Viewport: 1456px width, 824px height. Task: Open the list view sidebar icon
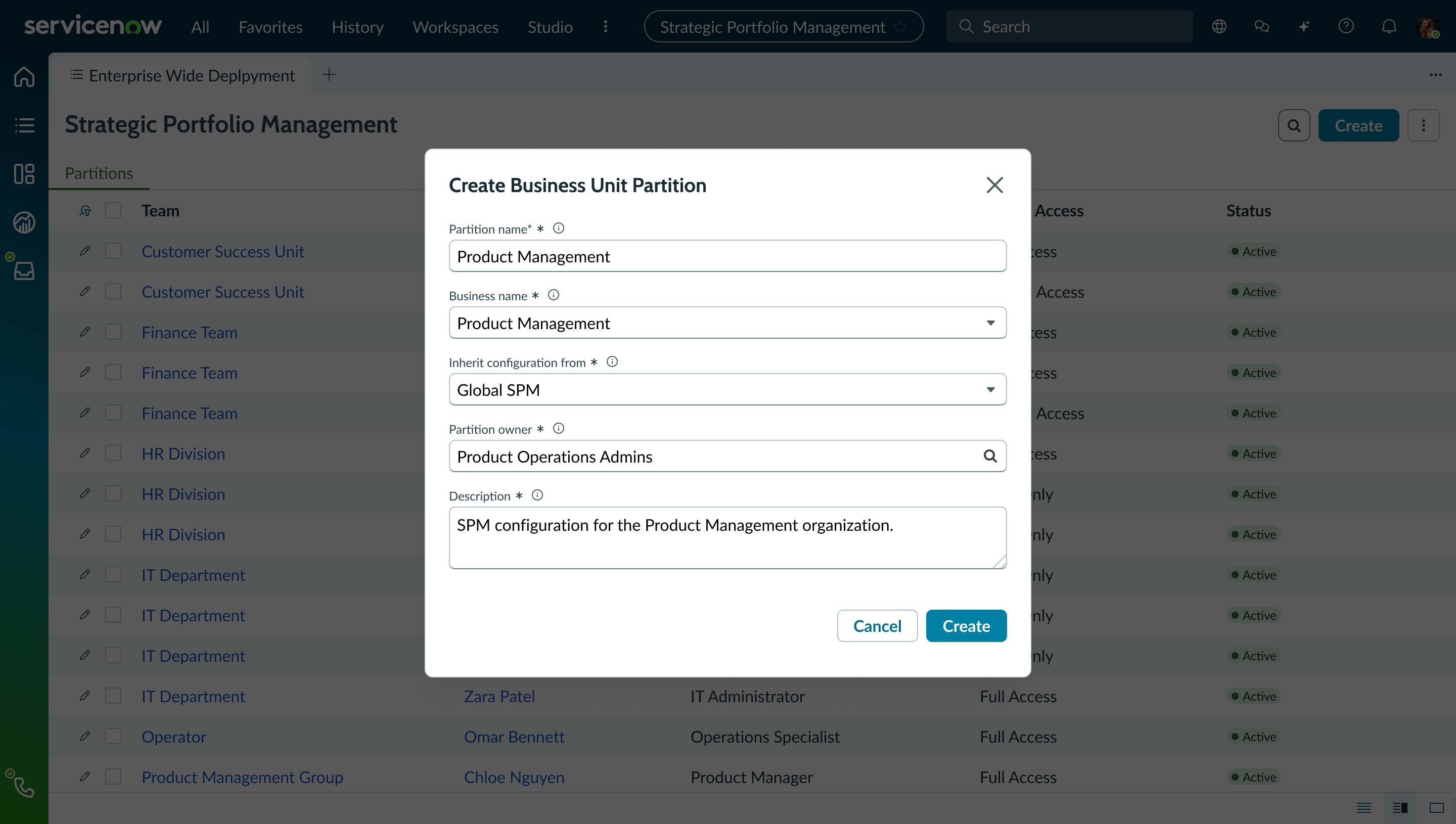24,125
